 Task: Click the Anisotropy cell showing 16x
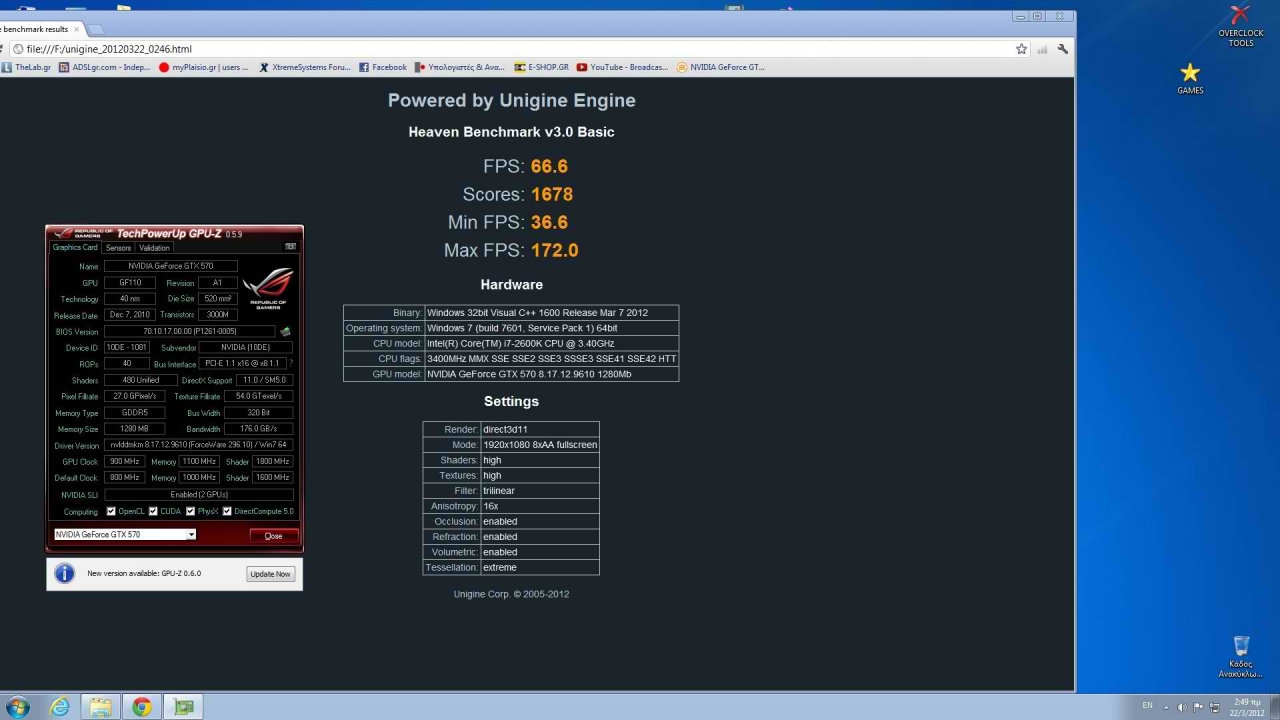pyautogui.click(x=540, y=506)
